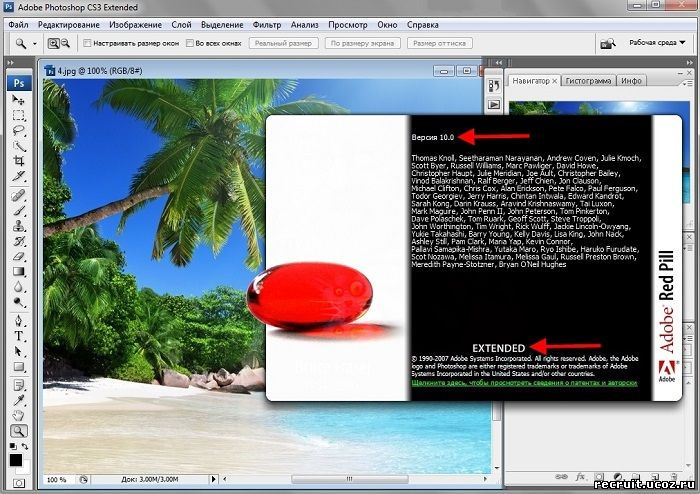700x494 pixels.
Task: Reset to default foreground and background colors
Action: (x=13, y=446)
